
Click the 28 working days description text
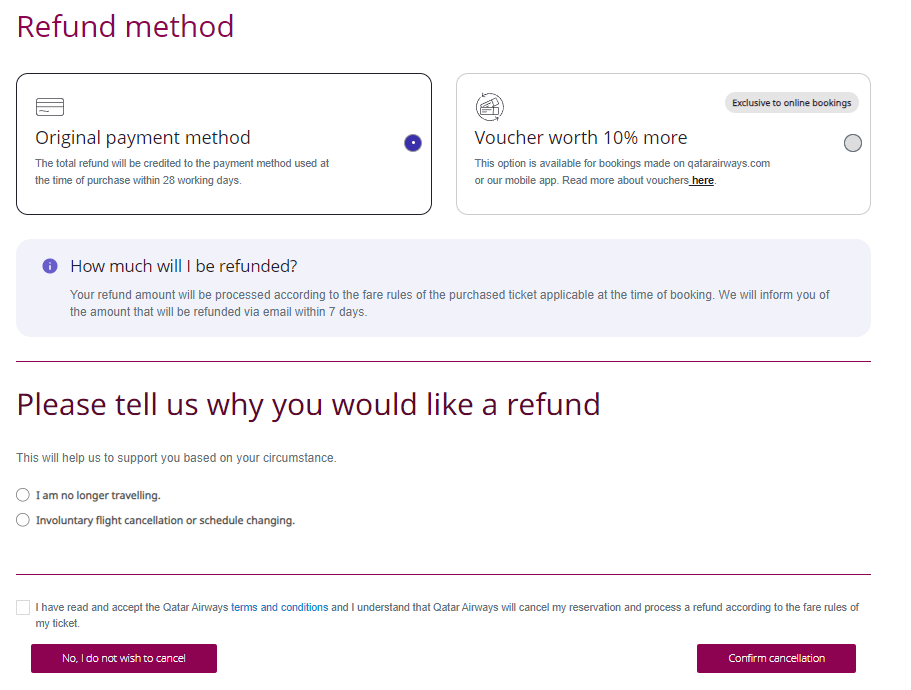point(182,172)
